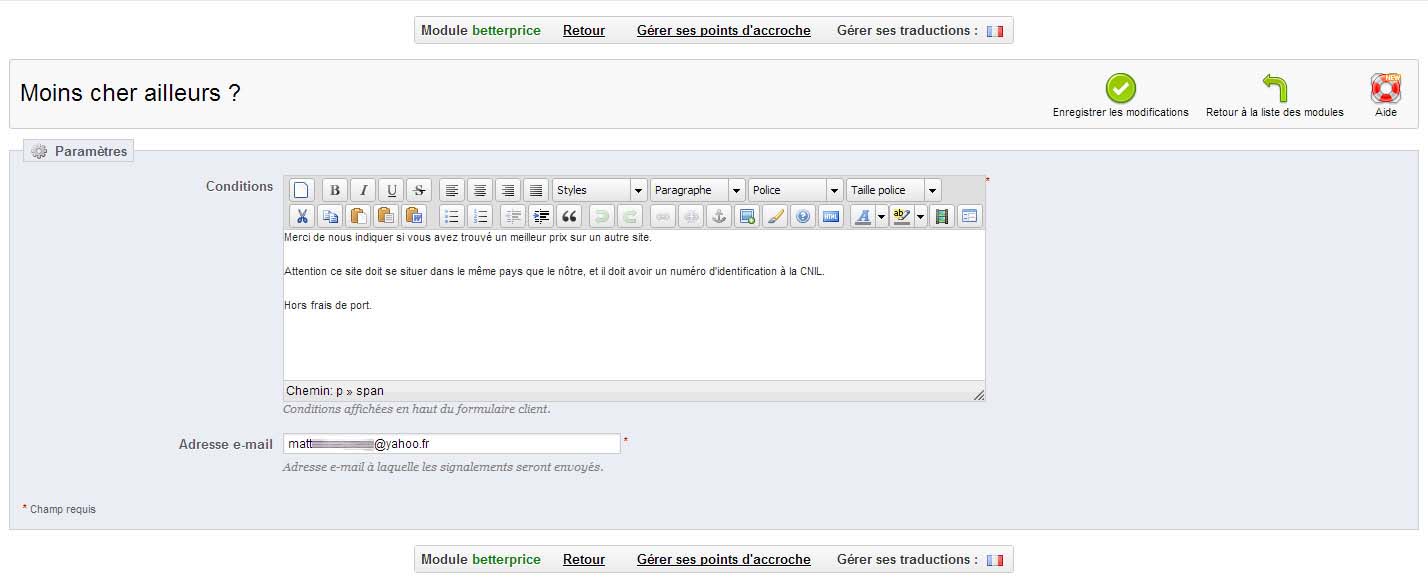
Task: Open the Paragraphe format dropdown
Action: (x=697, y=190)
